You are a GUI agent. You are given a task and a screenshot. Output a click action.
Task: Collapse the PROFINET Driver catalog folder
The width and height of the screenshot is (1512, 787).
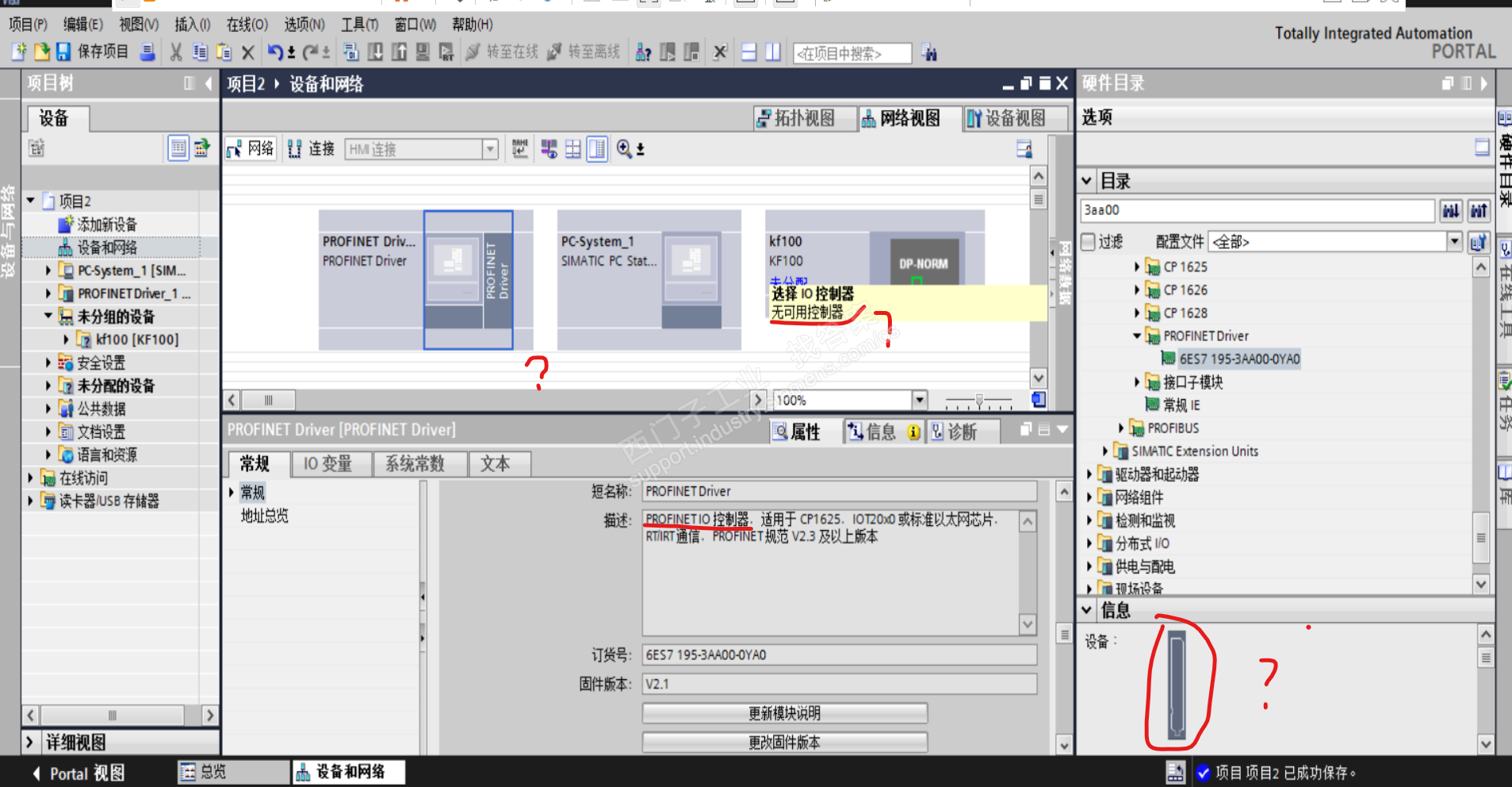pyautogui.click(x=1136, y=336)
